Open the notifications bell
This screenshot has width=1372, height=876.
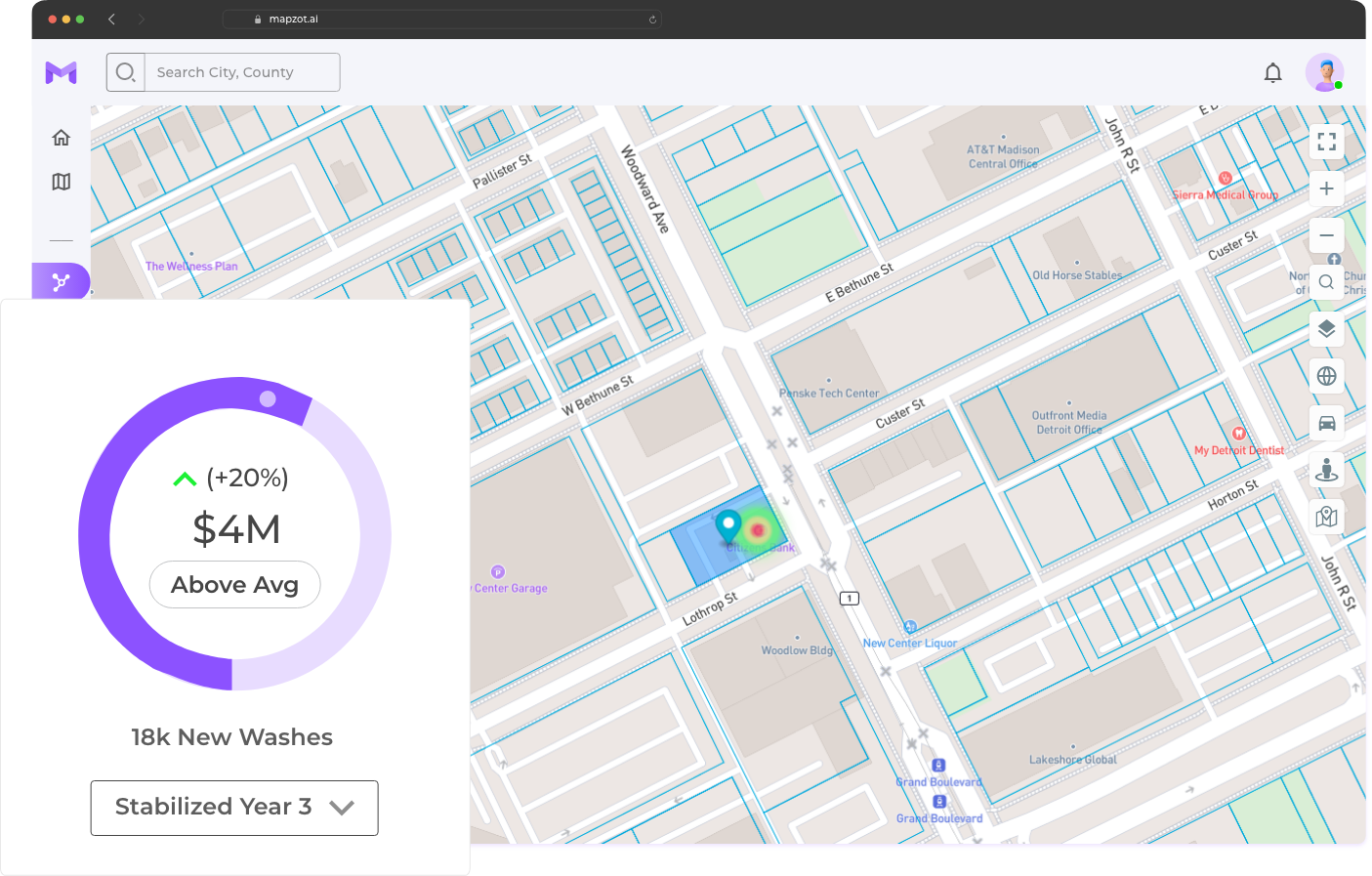pyautogui.click(x=1272, y=72)
